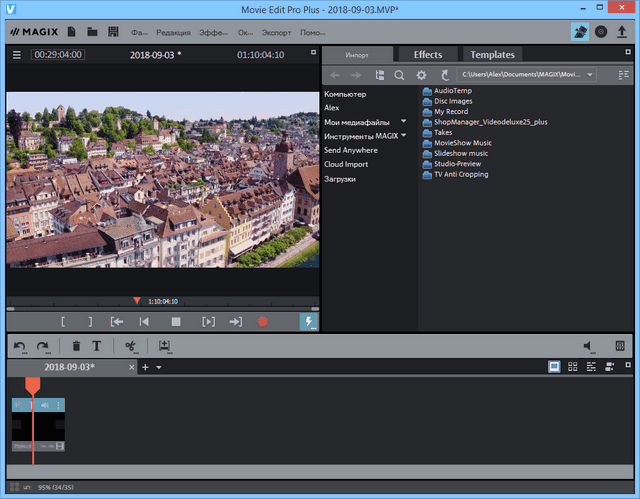Set the range in-point bracket
640x499 pixels.
[x=62, y=322]
